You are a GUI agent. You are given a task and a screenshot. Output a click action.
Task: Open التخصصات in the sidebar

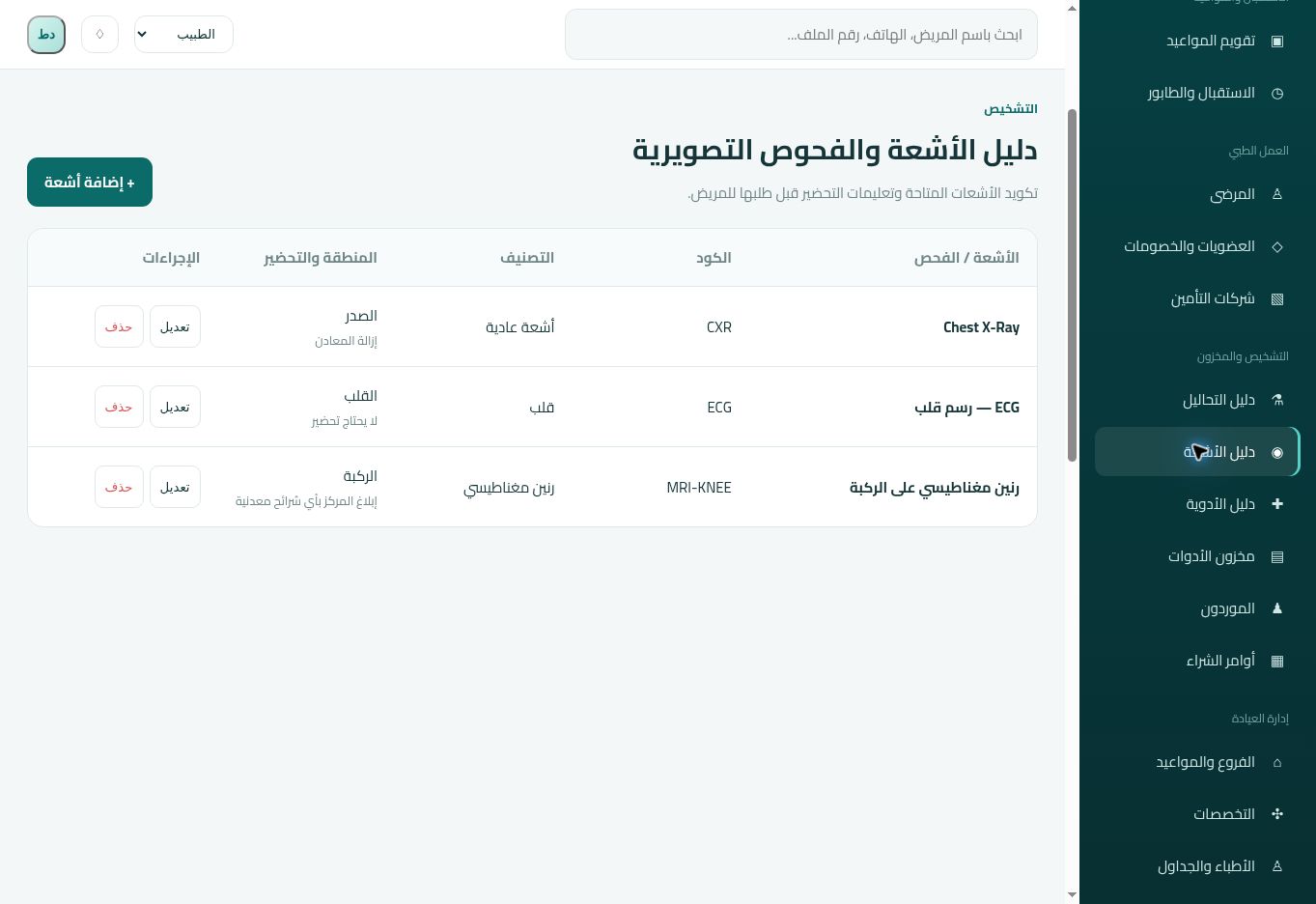(1197, 814)
